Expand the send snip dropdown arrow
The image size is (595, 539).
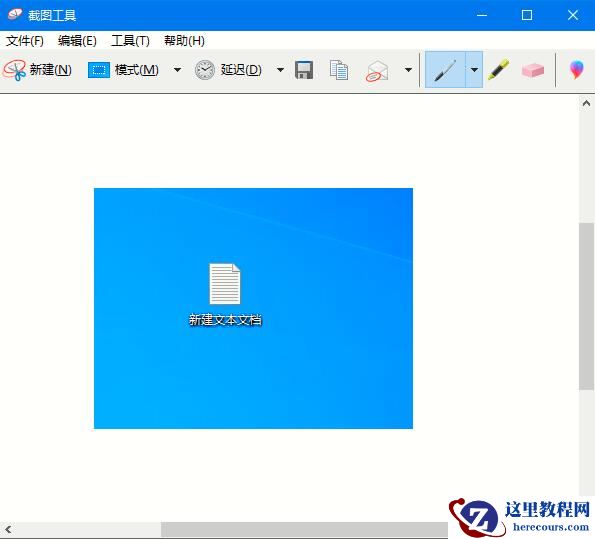[x=408, y=70]
